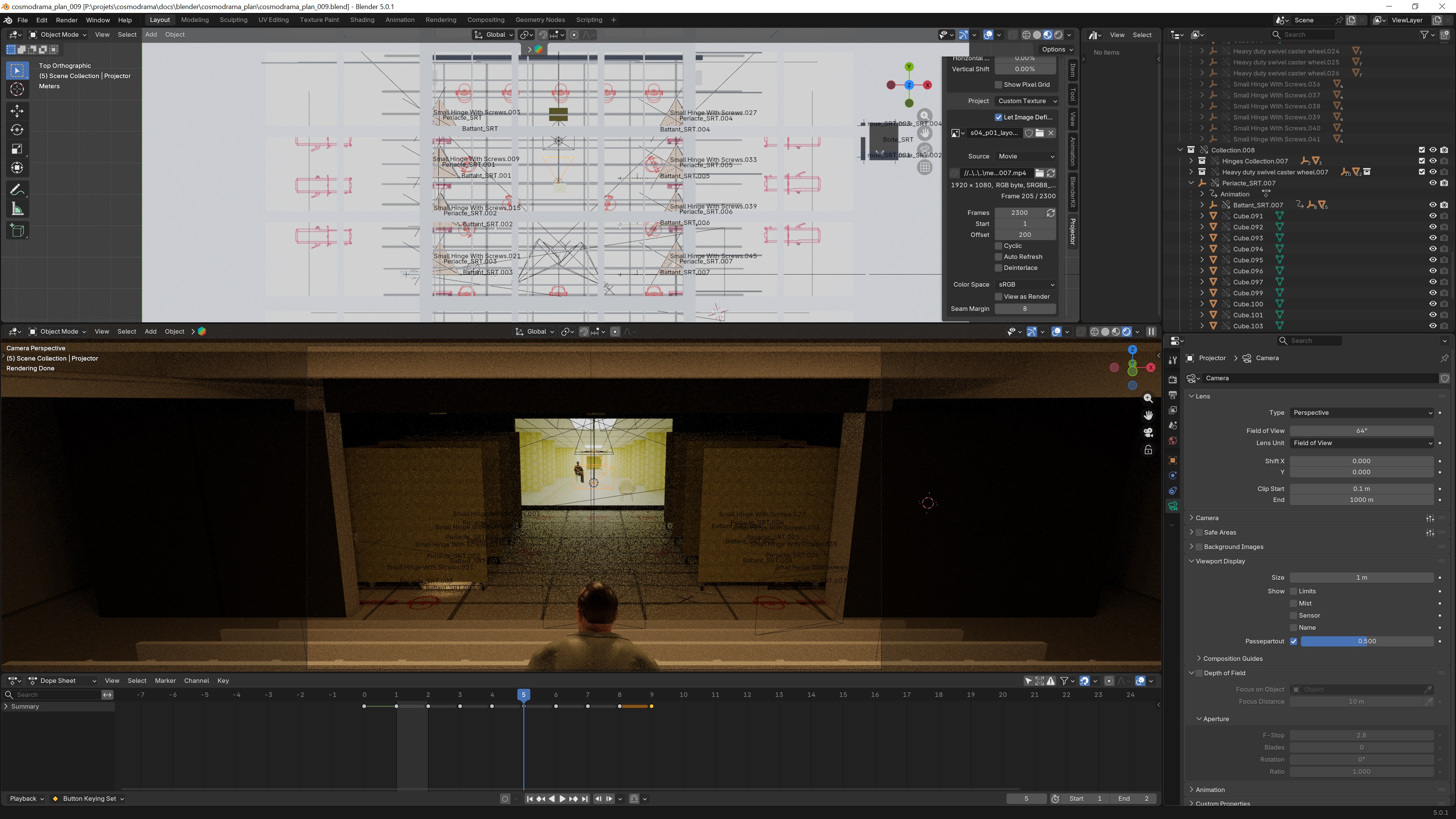Select the Annotate tool

point(17,189)
